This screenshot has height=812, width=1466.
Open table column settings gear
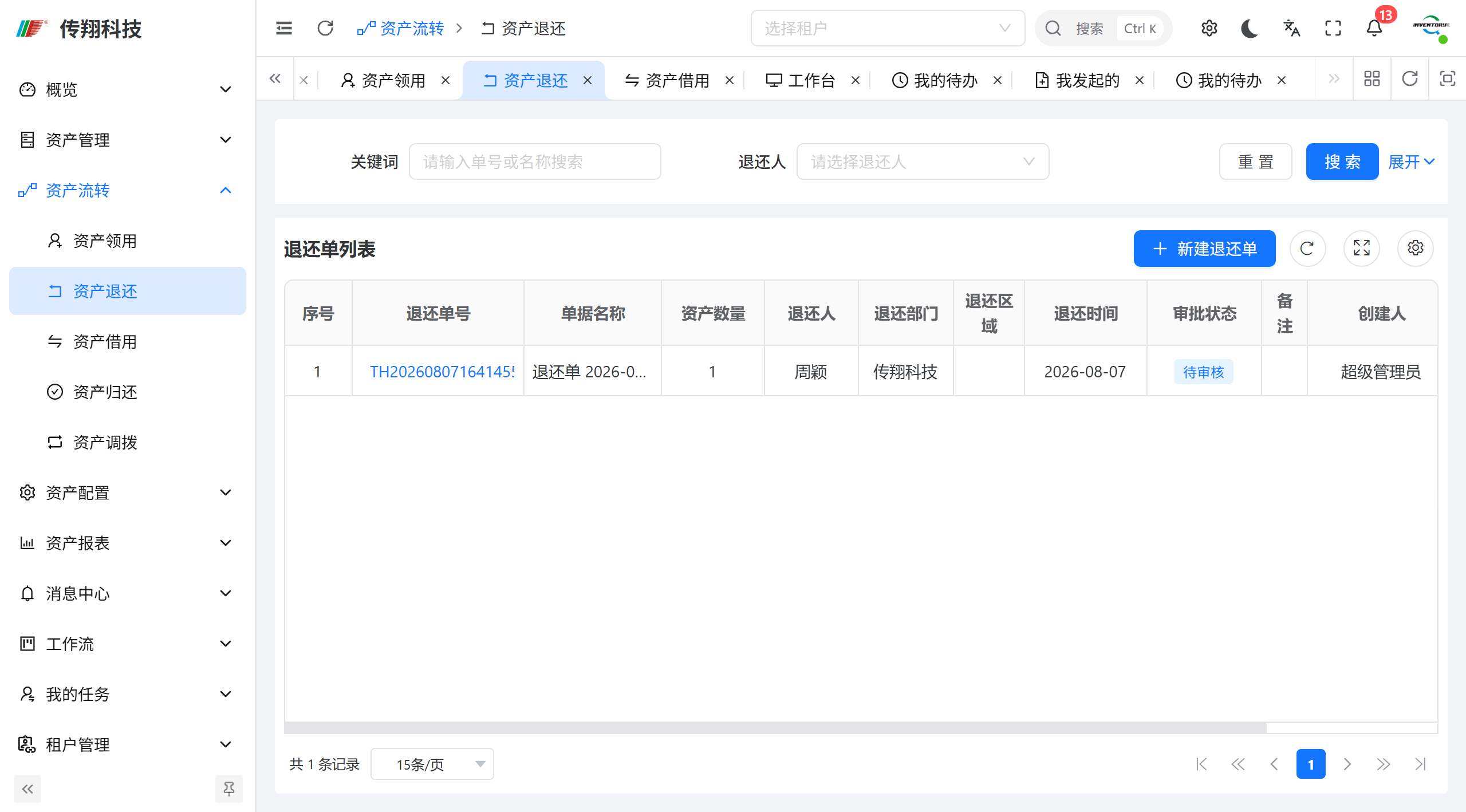[1415, 249]
